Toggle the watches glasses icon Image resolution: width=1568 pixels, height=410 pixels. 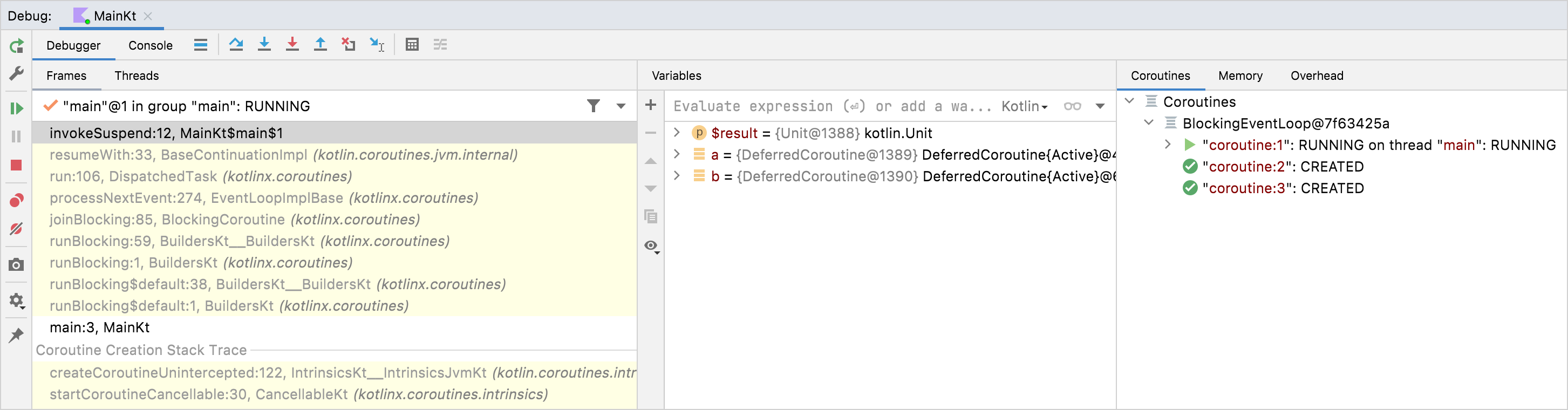coord(1072,106)
